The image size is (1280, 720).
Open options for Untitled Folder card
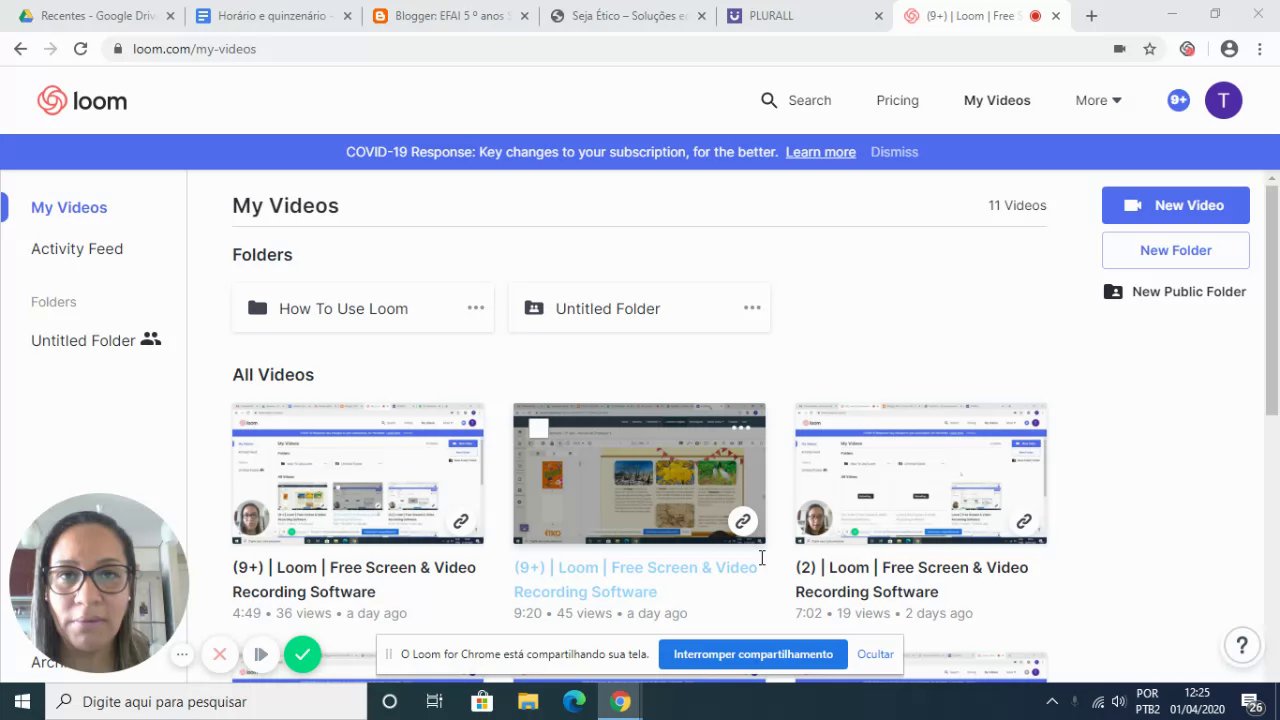coord(752,308)
